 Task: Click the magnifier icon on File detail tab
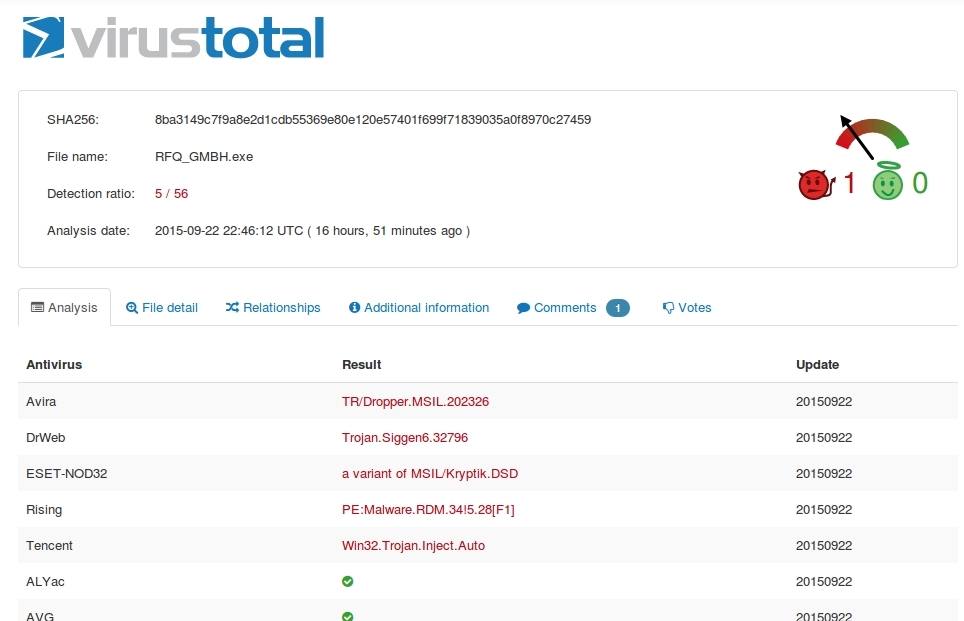[132, 307]
